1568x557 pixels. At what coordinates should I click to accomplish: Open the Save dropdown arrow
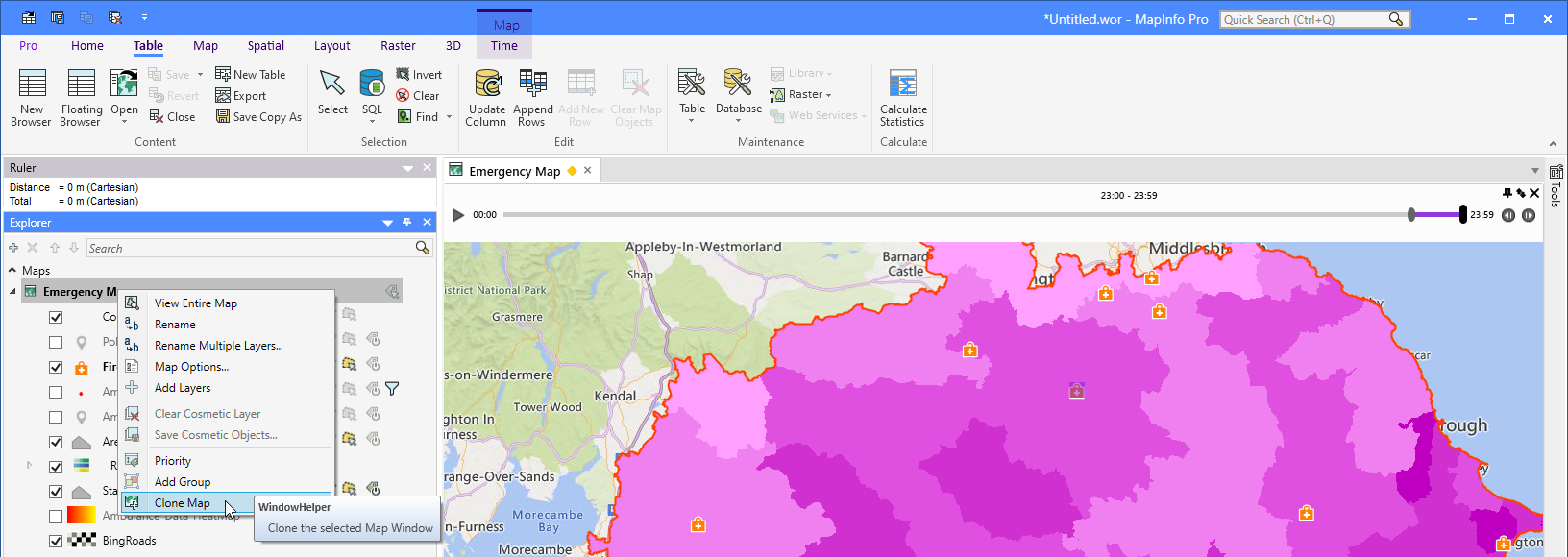tap(200, 75)
